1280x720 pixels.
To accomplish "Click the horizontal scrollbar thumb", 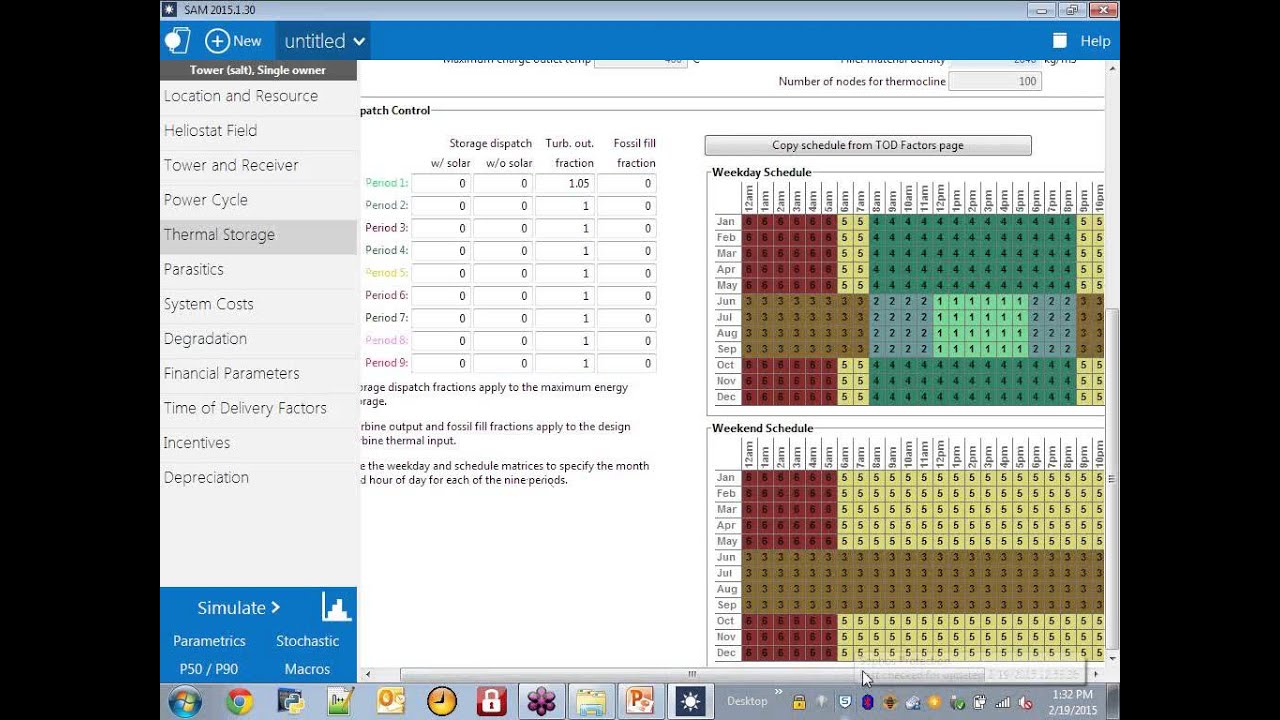I will tap(692, 675).
